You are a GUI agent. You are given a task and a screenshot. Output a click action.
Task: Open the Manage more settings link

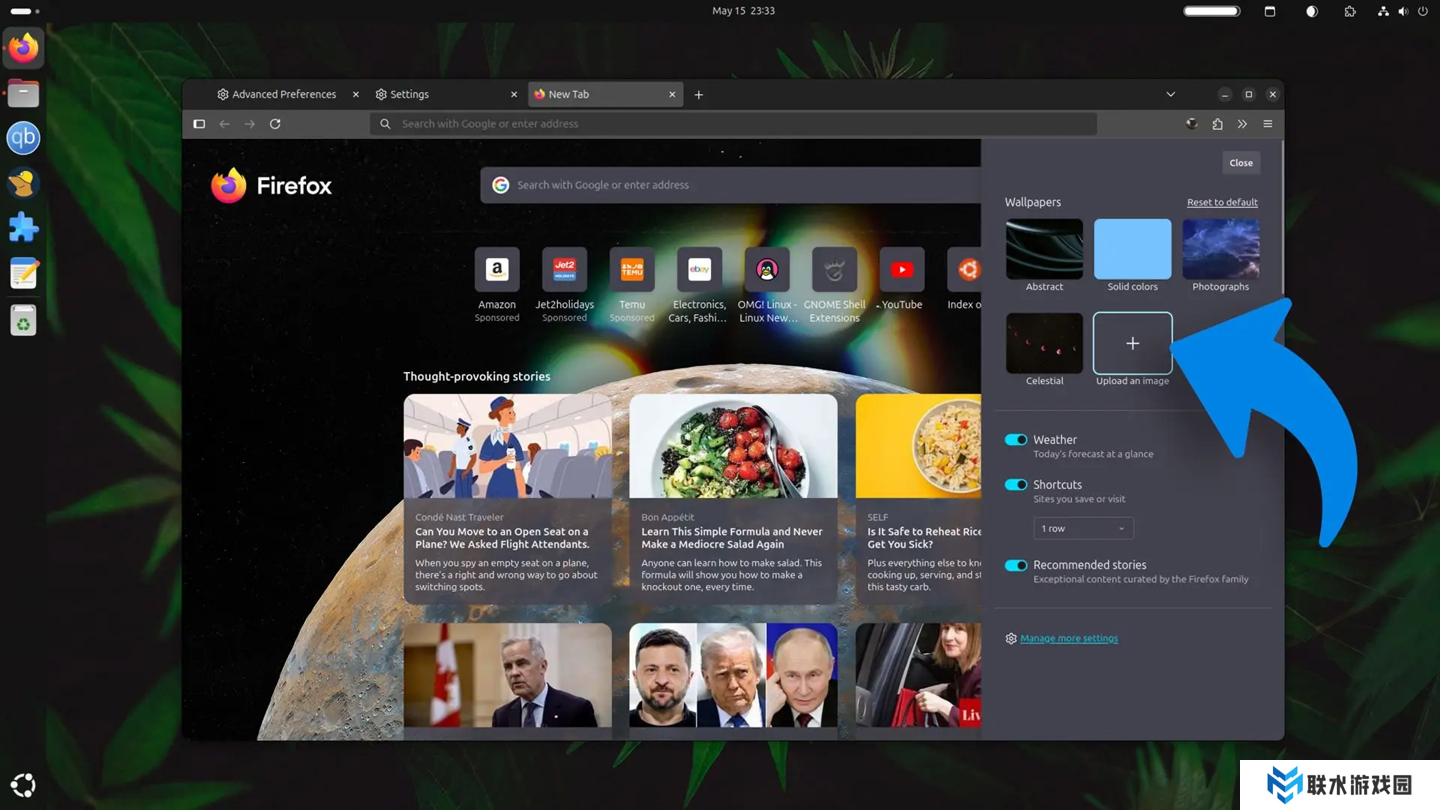(x=1069, y=638)
